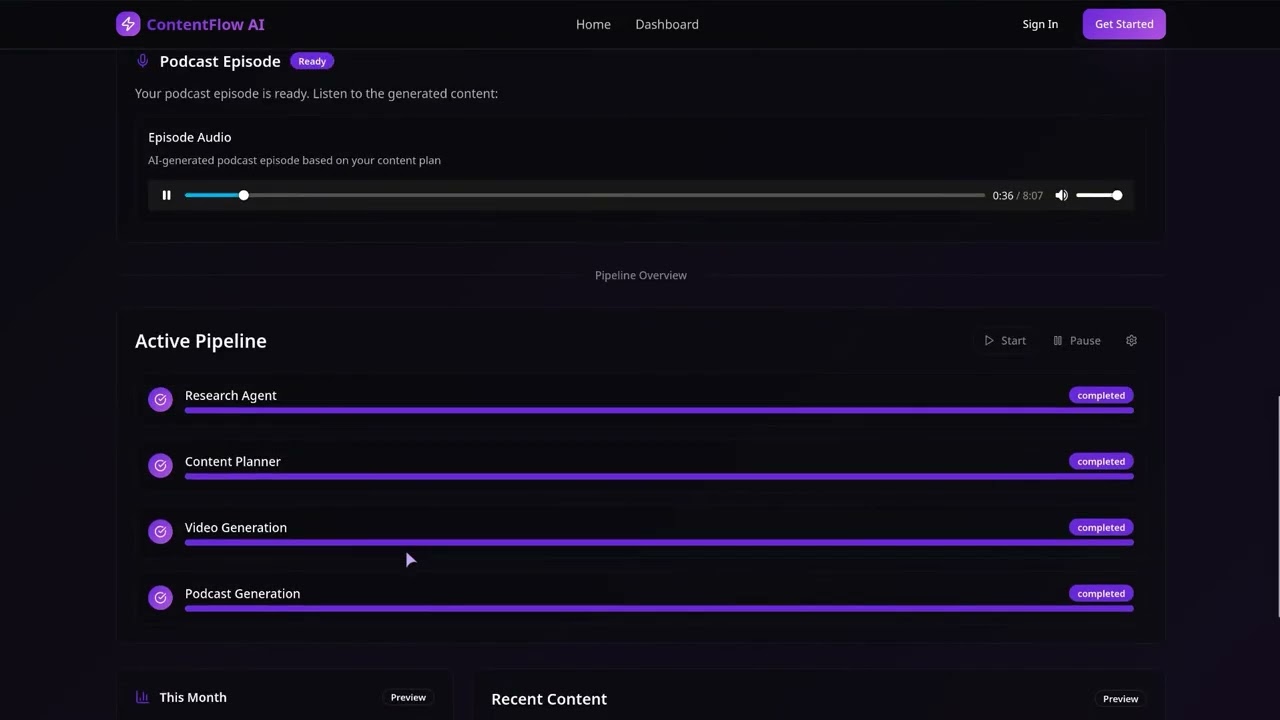The height and width of the screenshot is (720, 1280).
Task: Mute the audio with the speaker icon
Action: click(1061, 195)
